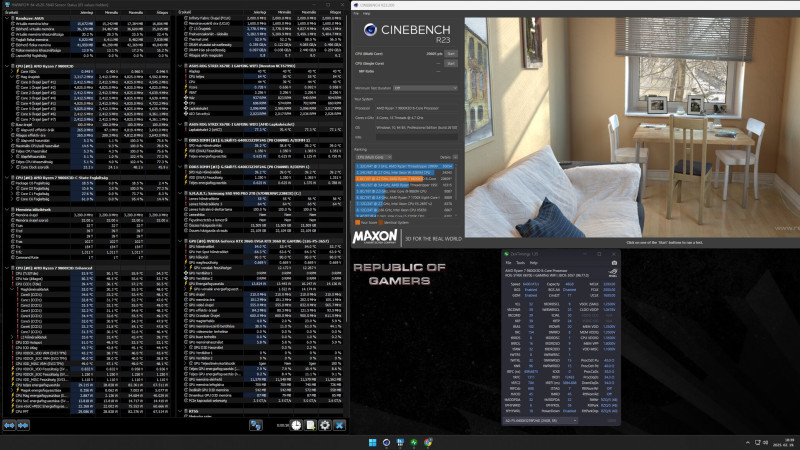Collapse the 'CPU Ryzen 7 9800X3D: Enhanced' group
The height and width of the screenshot is (450, 800).
pyautogui.click(x=7, y=268)
